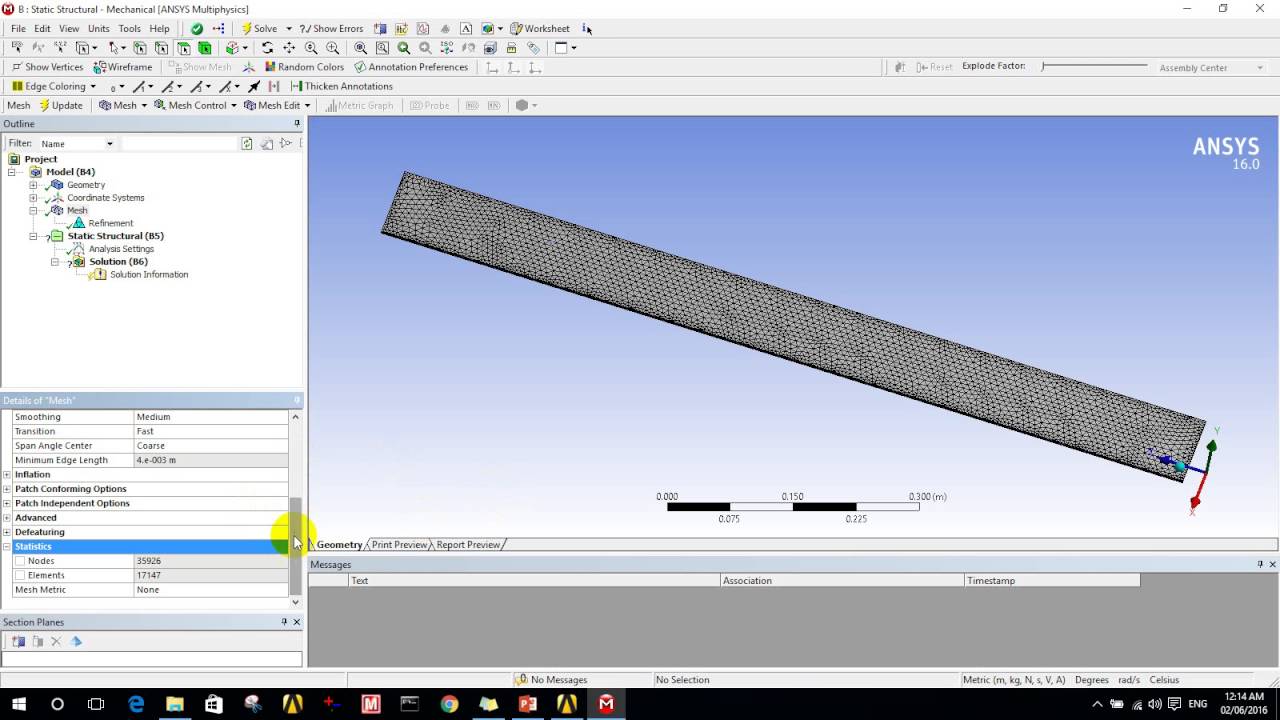Select the Vertex selection filter
The image size is (1280, 720).
pos(139,48)
